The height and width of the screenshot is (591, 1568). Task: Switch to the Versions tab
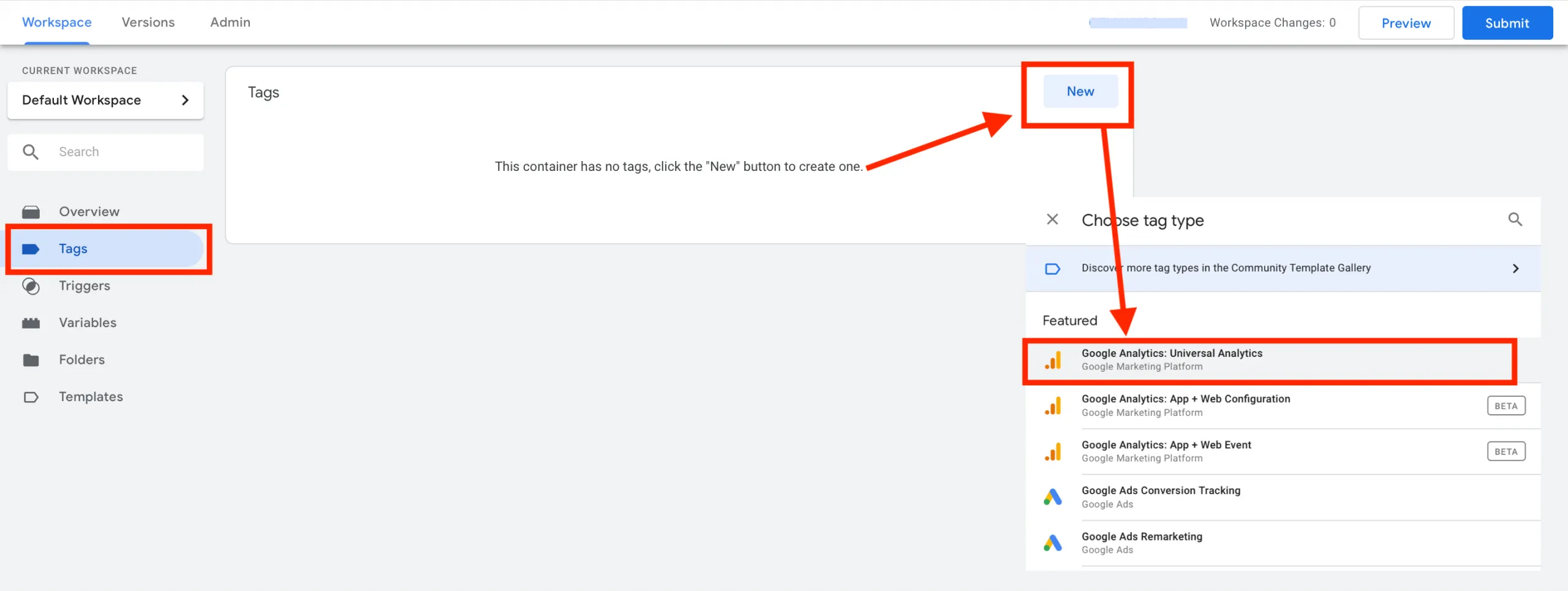148,22
